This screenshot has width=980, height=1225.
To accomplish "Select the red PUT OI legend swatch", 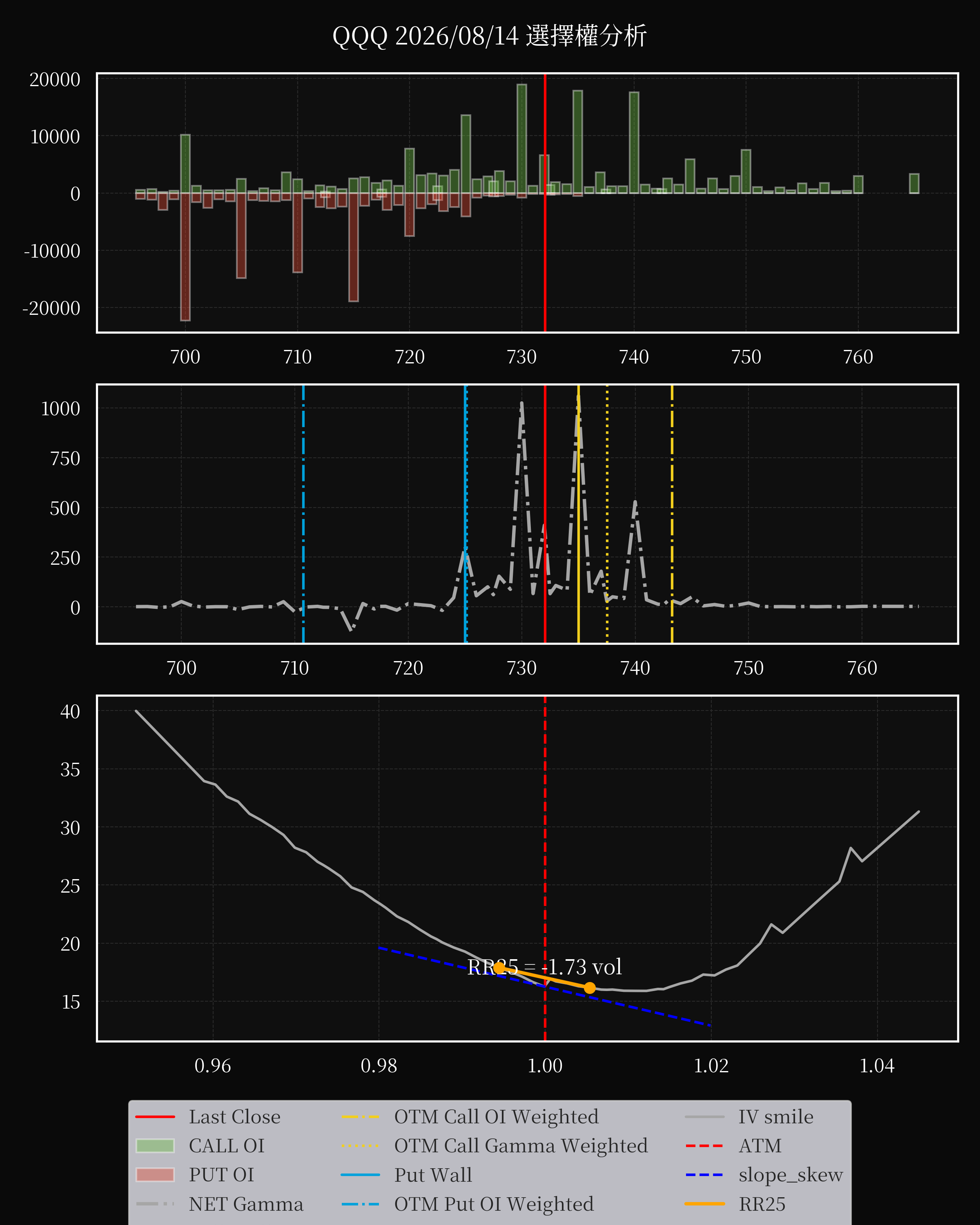I will (x=155, y=1174).
